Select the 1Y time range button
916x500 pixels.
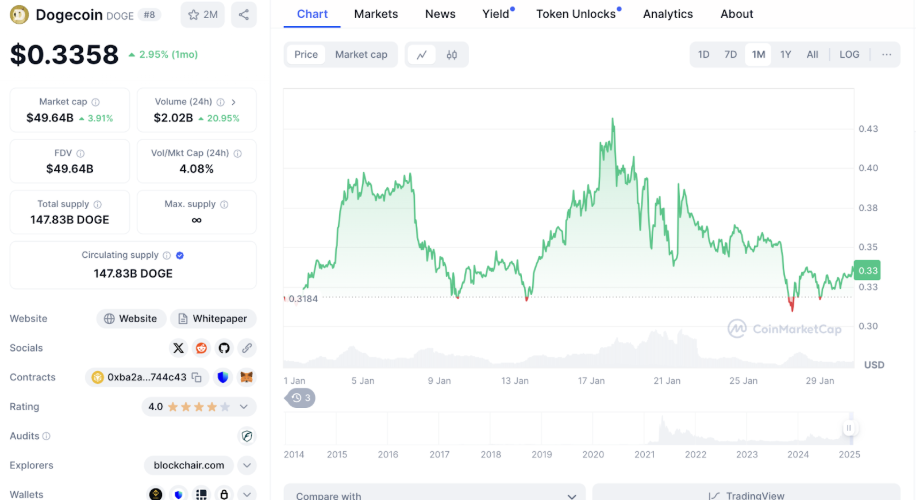click(786, 55)
